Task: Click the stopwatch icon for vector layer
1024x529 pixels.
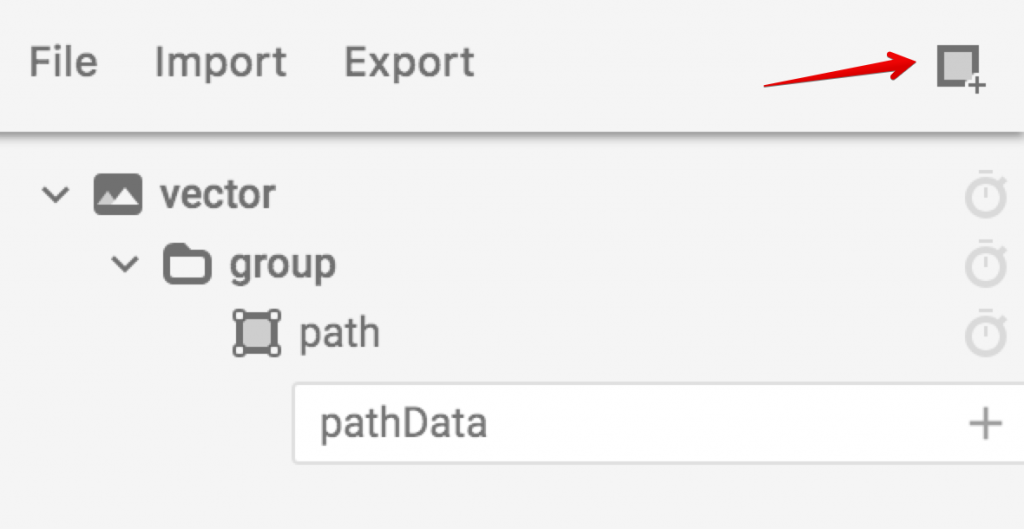Action: (985, 195)
